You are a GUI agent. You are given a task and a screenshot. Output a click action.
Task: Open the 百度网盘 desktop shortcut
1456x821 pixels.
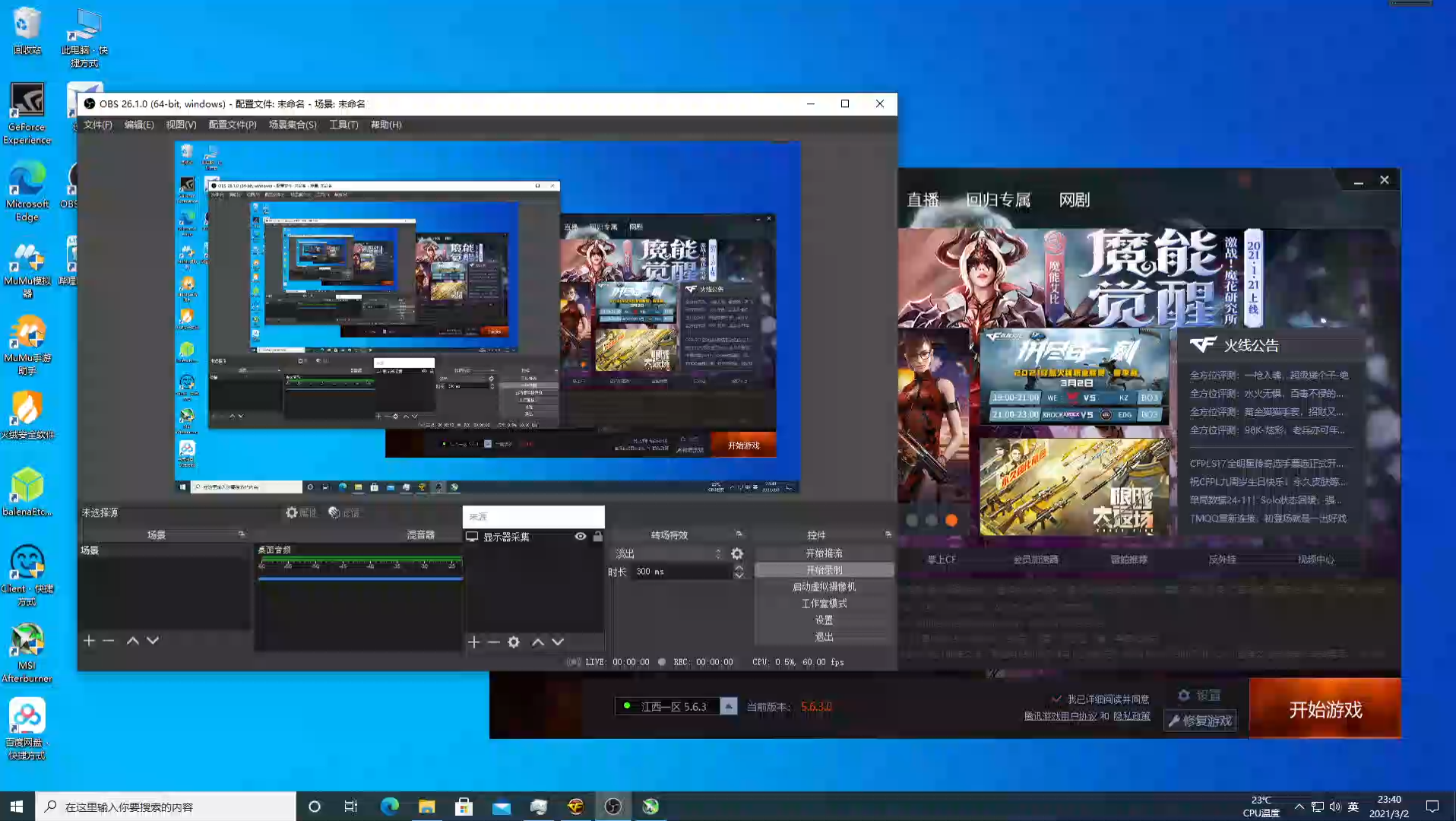click(27, 729)
